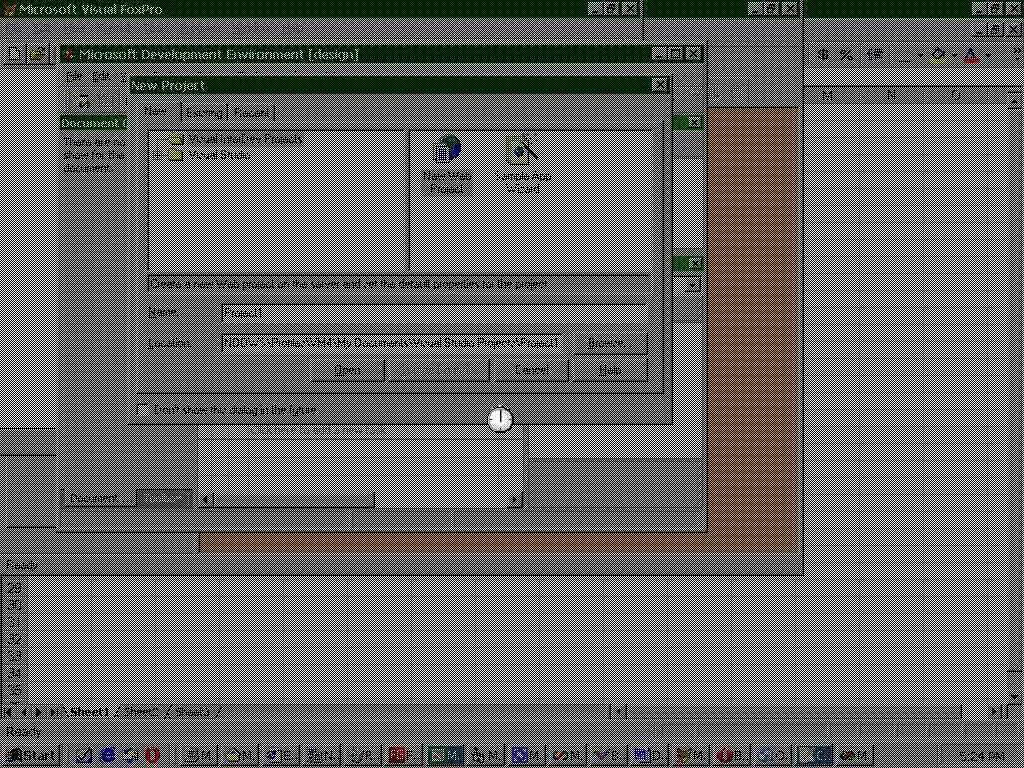The image size is (1024, 768).
Task: Select the Sample App Wizard icon
Action: click(523, 165)
